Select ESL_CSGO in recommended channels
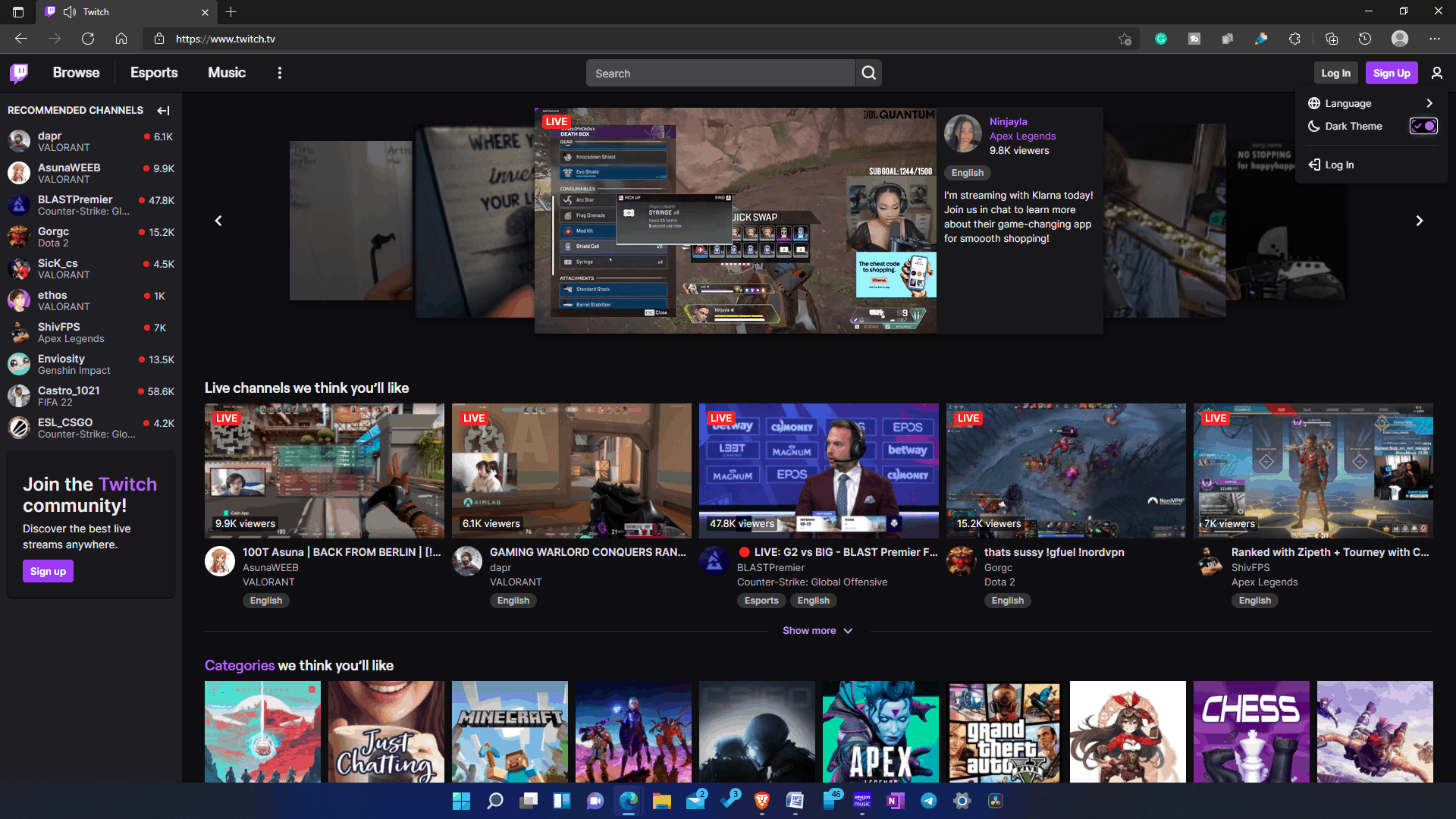The width and height of the screenshot is (1456, 819). 91,428
